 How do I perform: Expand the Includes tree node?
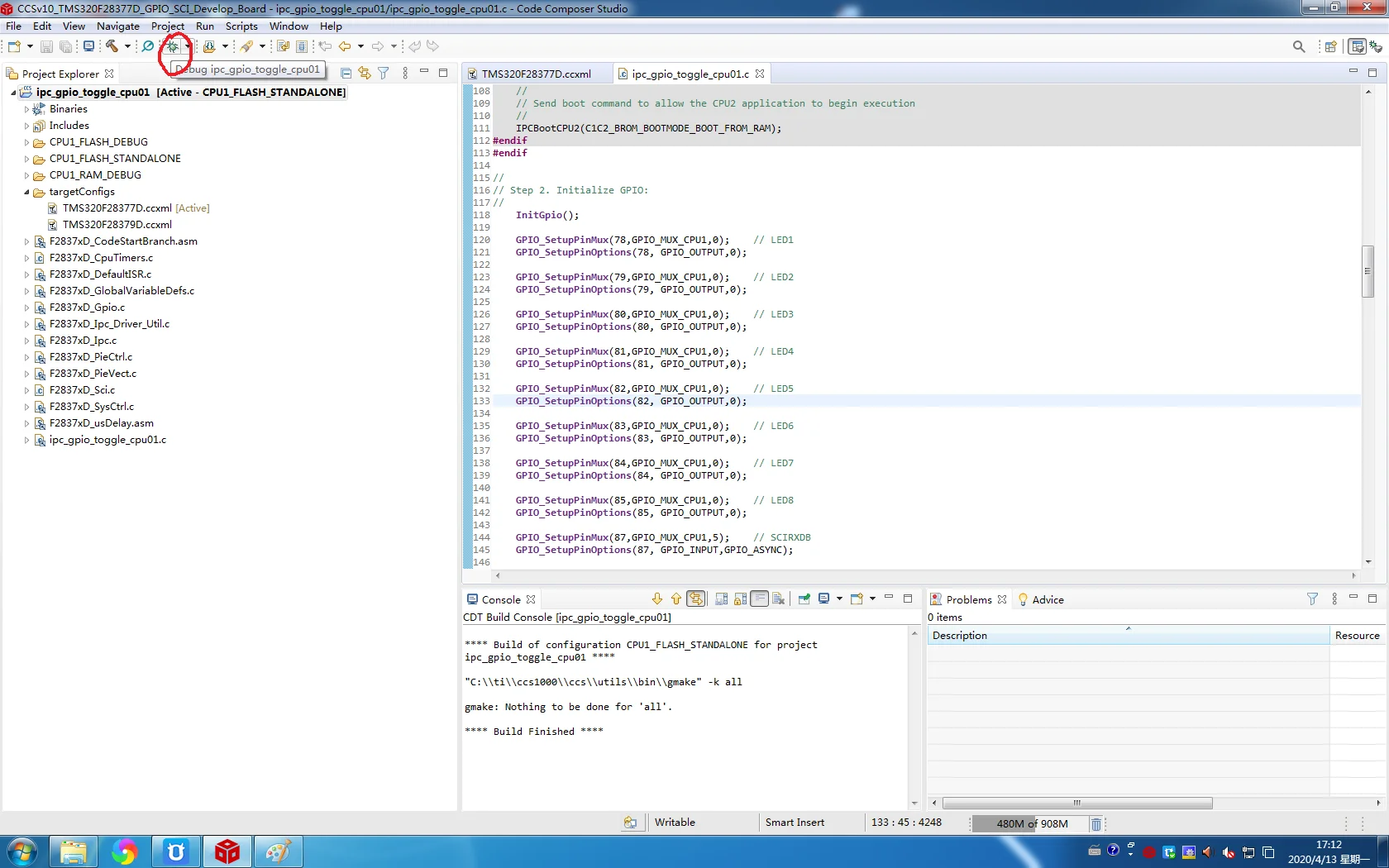pyautogui.click(x=26, y=126)
